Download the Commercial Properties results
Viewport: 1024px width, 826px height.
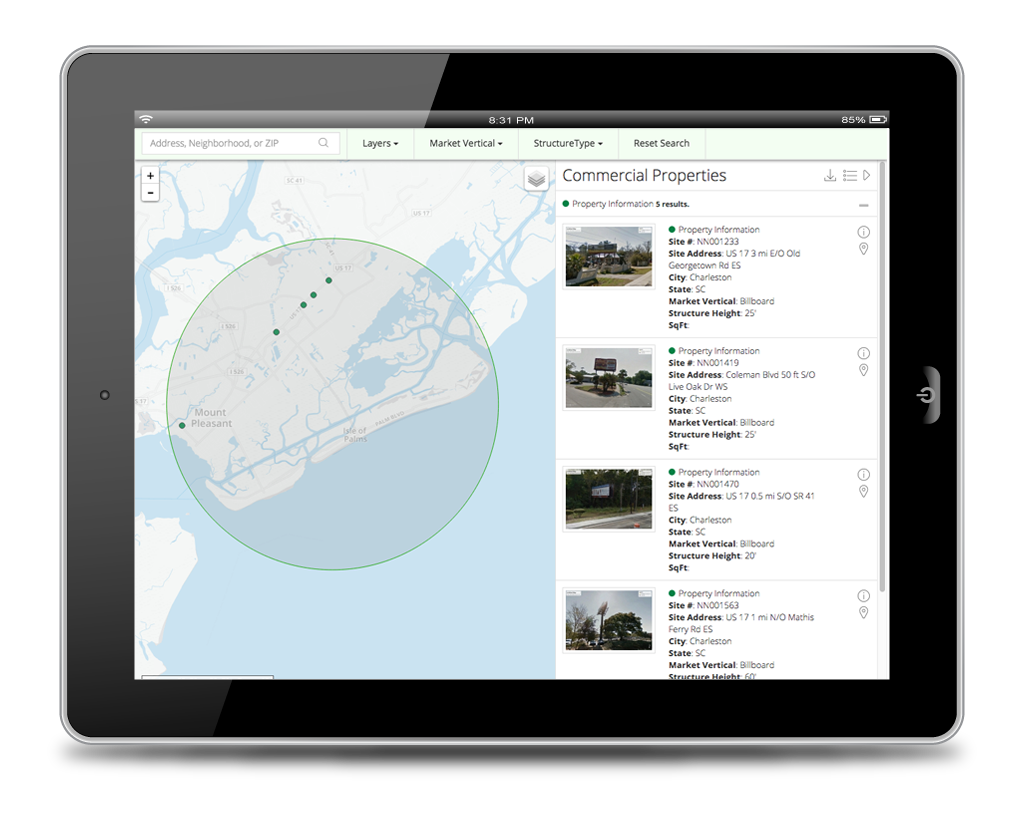coord(829,176)
